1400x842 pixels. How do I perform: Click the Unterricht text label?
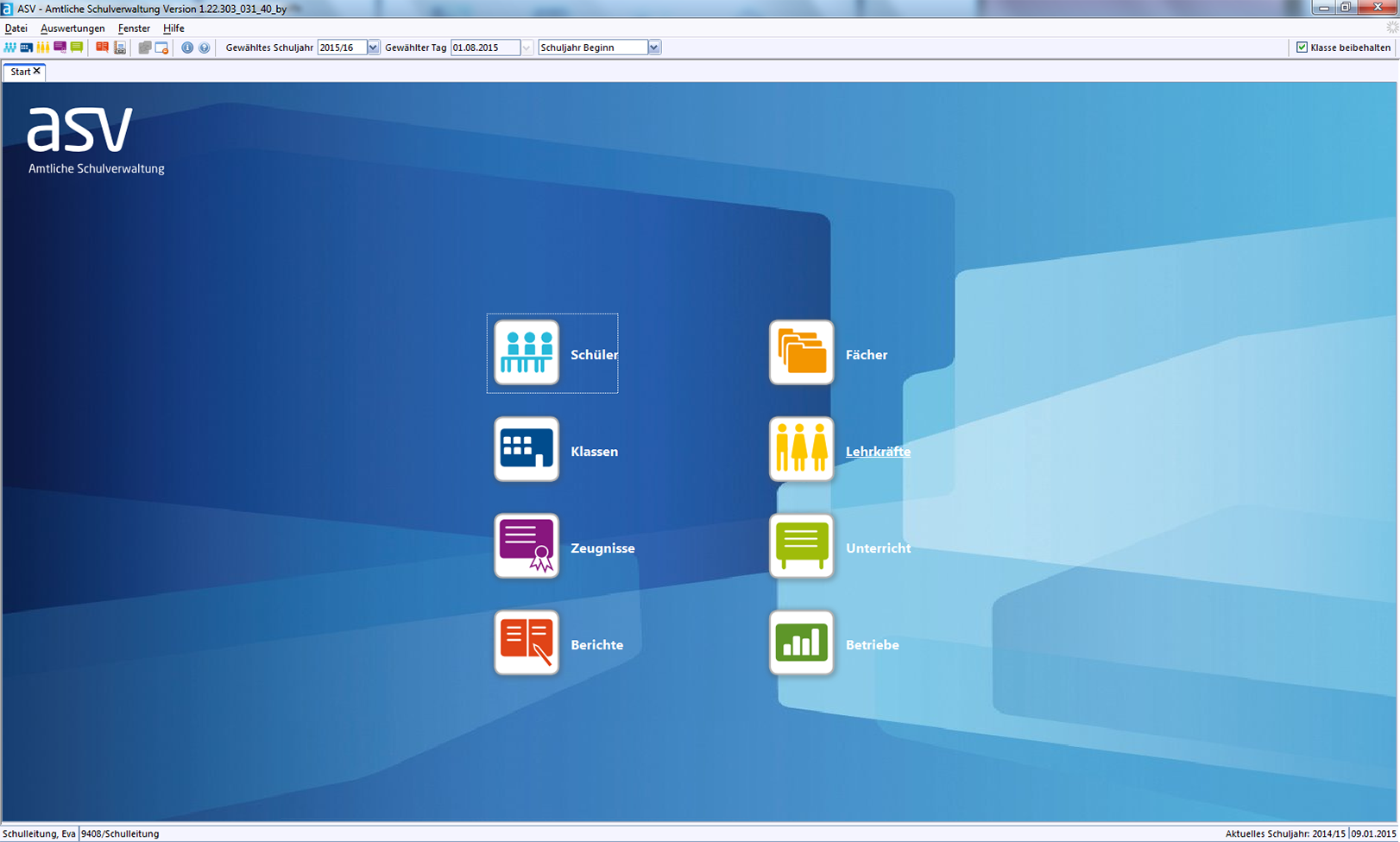pos(878,548)
